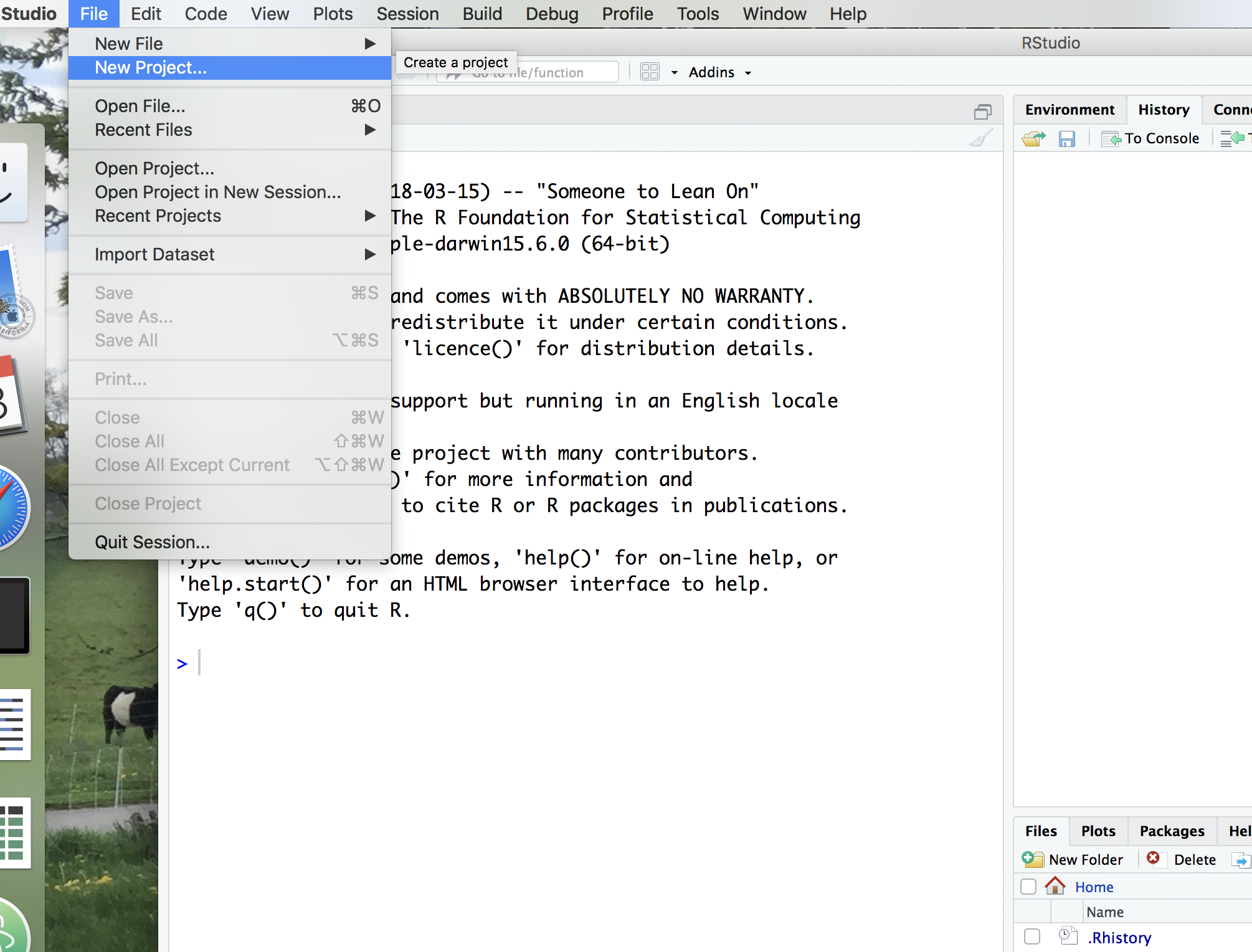Click the Home path link
This screenshot has height=952, width=1252.
(x=1094, y=887)
